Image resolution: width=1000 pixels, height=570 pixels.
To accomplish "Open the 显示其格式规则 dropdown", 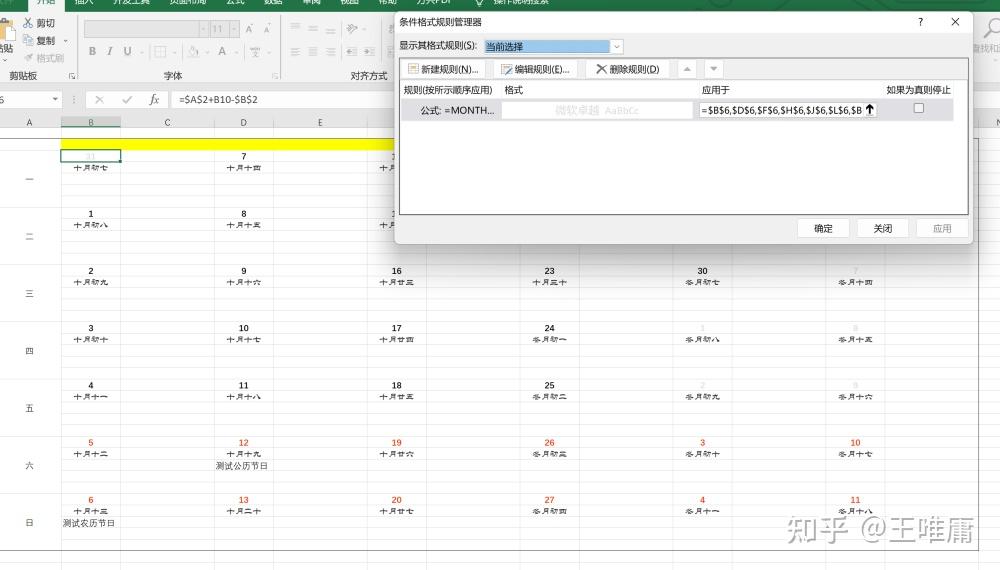I will [617, 47].
